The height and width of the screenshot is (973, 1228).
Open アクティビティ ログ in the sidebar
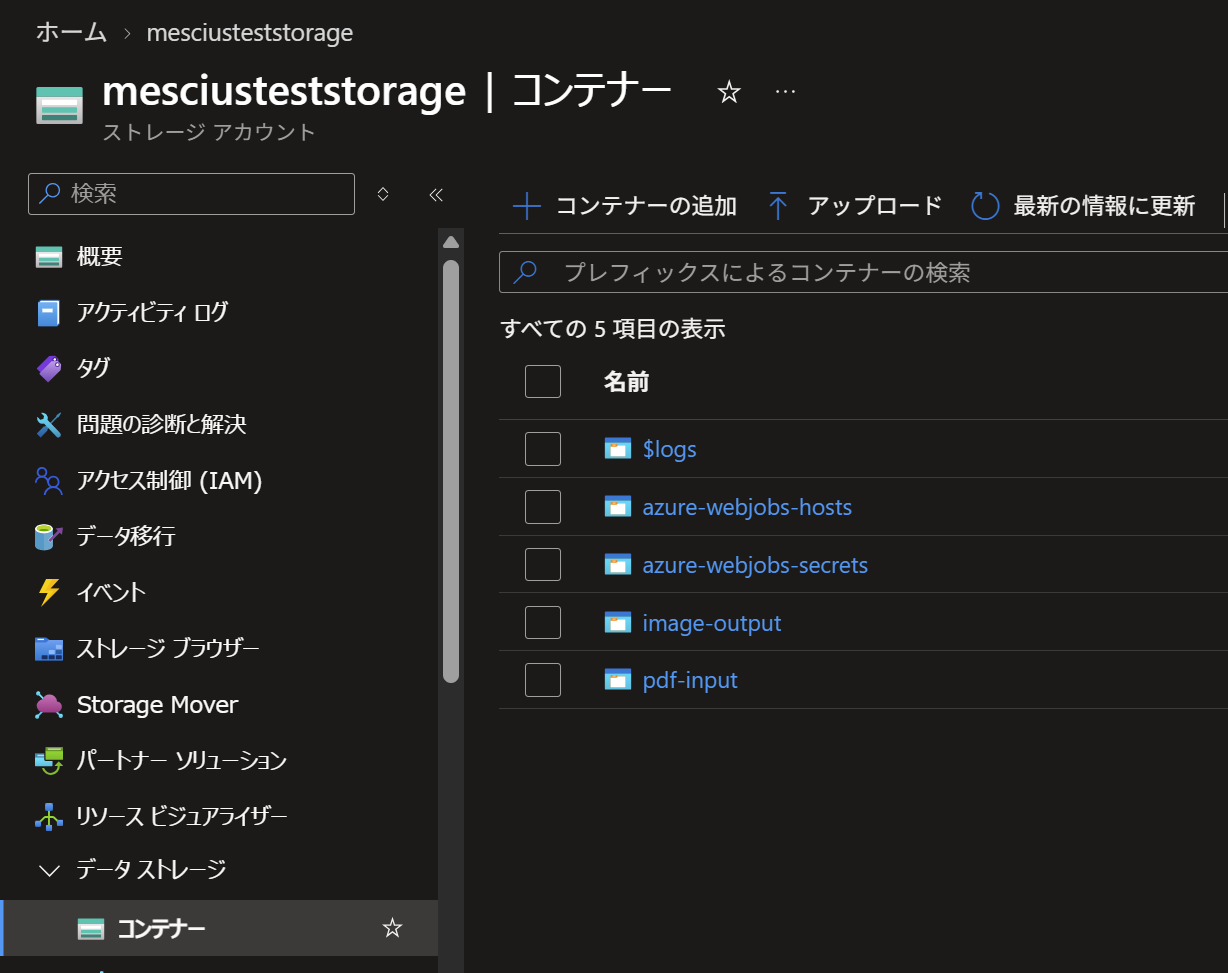click(152, 313)
